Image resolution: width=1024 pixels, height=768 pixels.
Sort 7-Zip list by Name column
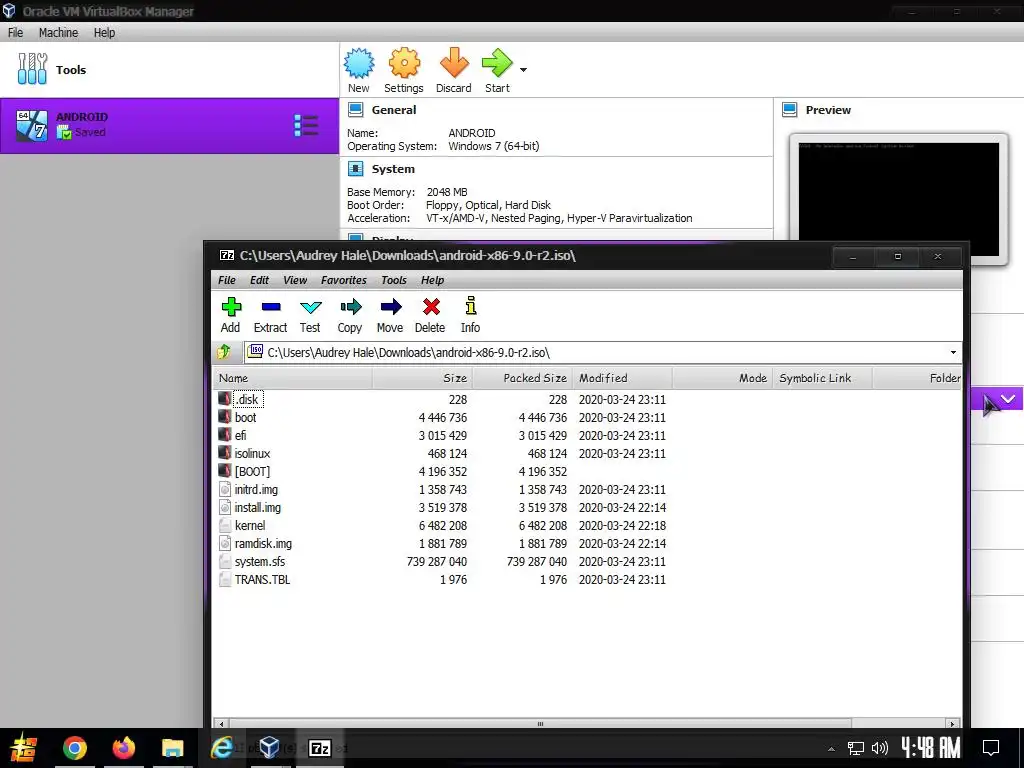293,378
